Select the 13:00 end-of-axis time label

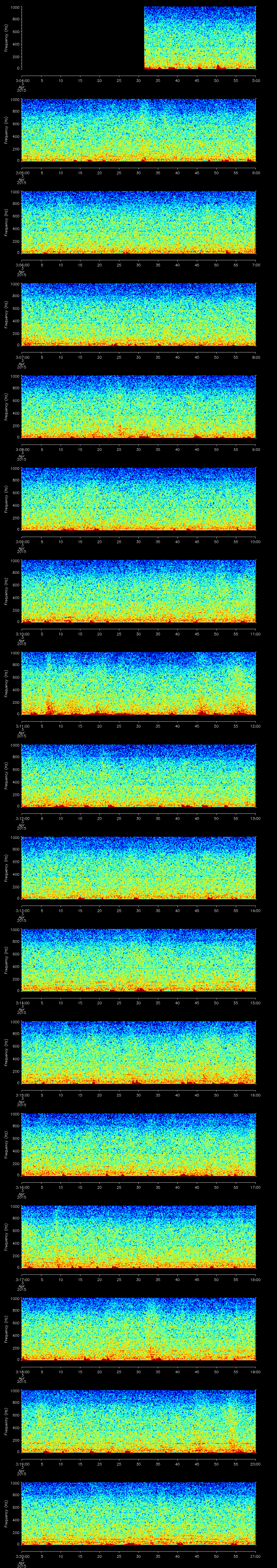[255, 818]
